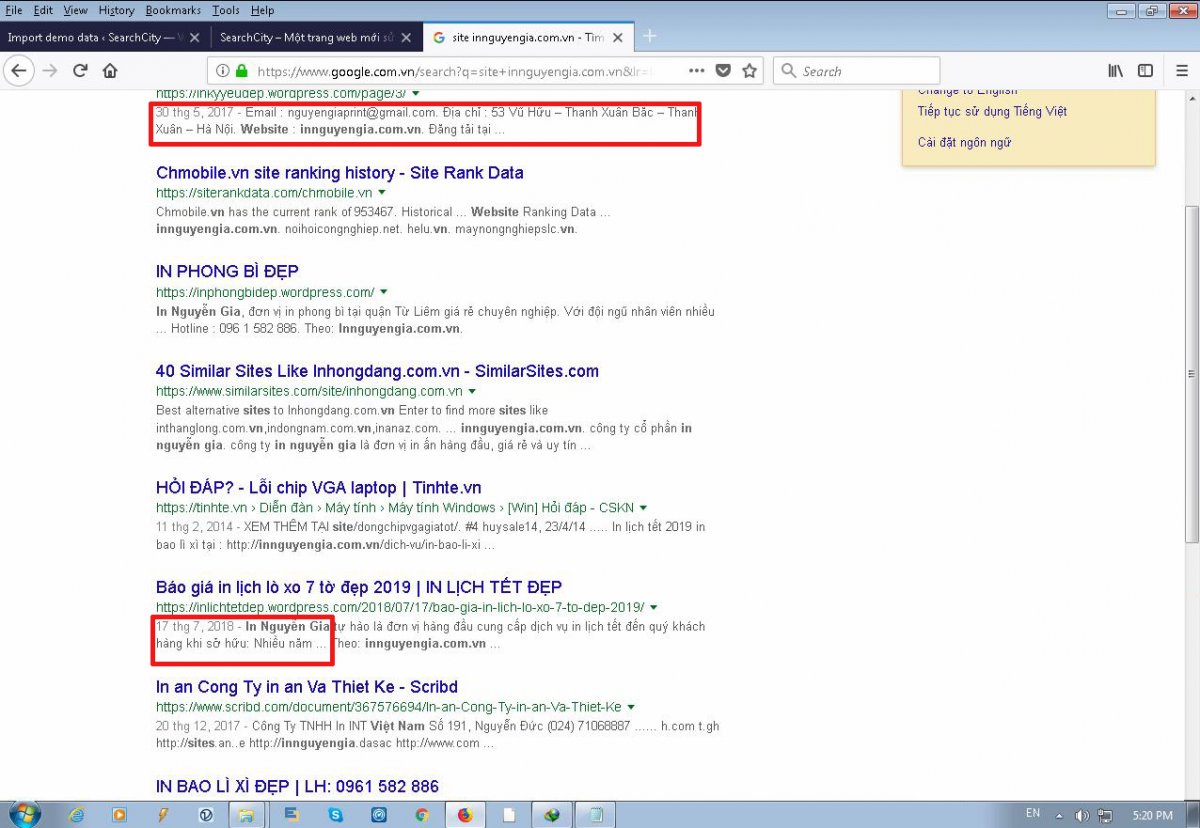Open the Edit menu
Viewport: 1200px width, 828px height.
click(x=43, y=10)
